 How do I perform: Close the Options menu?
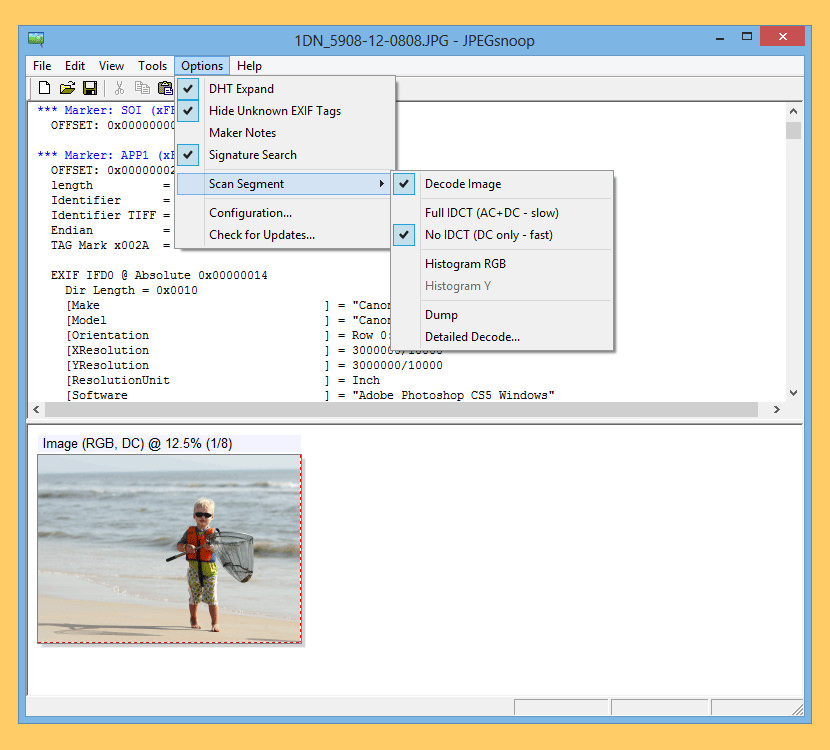click(x=202, y=66)
